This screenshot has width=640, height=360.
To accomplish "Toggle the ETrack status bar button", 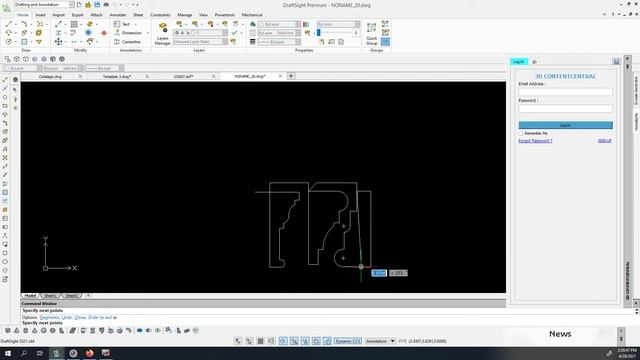I will tap(294, 341).
